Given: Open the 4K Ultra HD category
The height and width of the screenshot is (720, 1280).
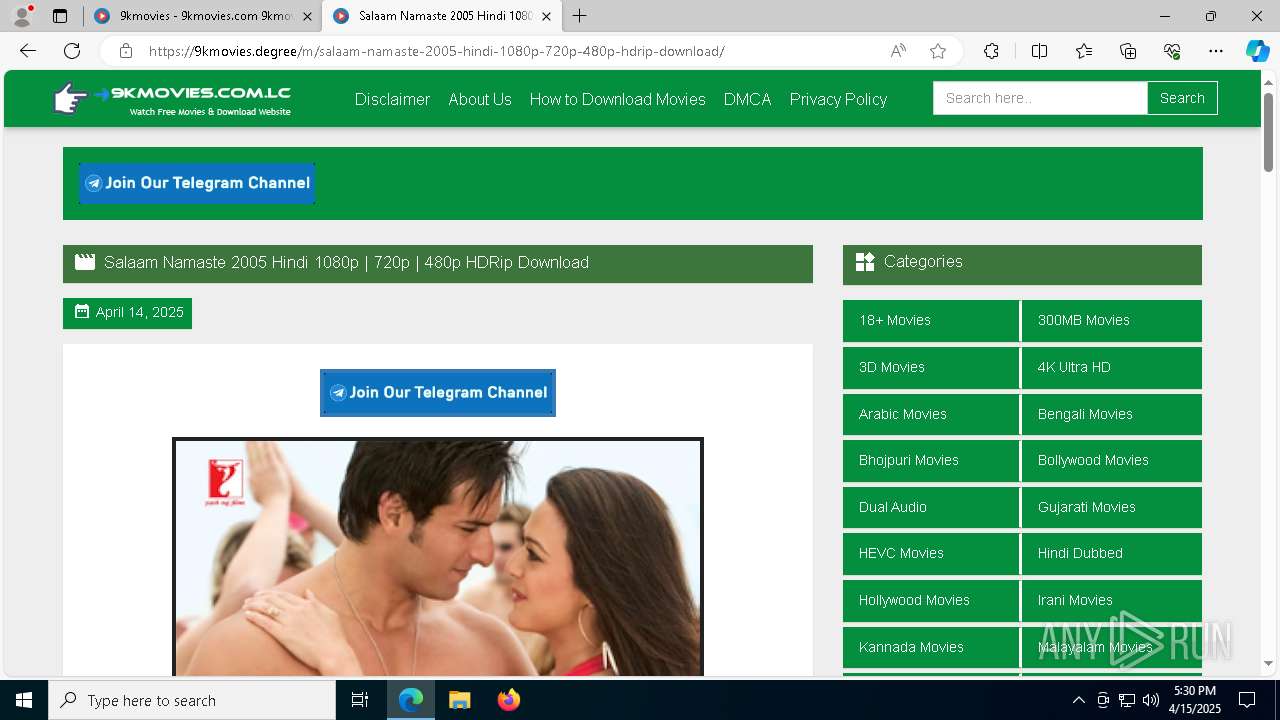Looking at the screenshot, I should [x=1112, y=367].
